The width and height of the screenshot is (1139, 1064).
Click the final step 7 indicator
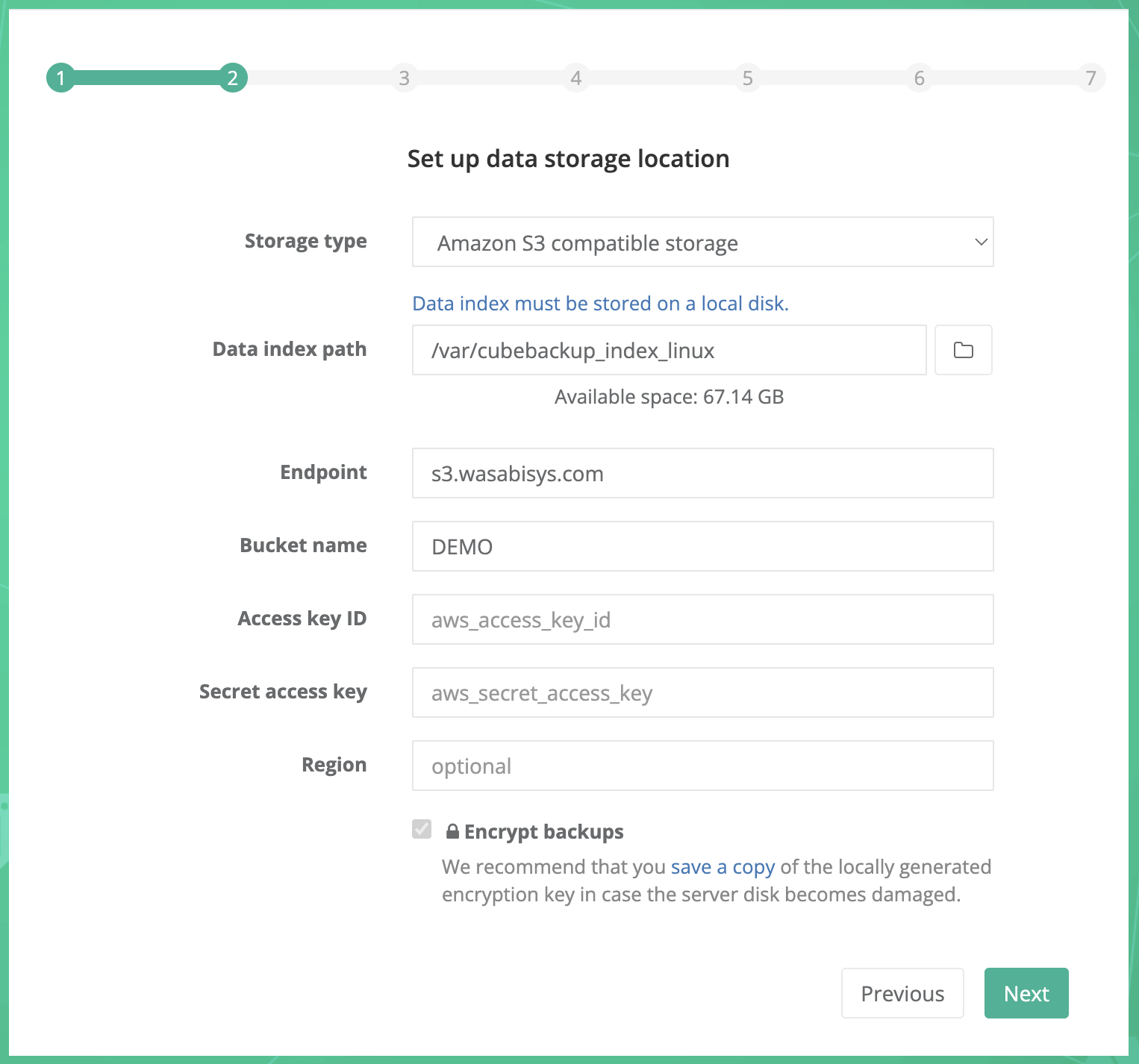[1091, 78]
